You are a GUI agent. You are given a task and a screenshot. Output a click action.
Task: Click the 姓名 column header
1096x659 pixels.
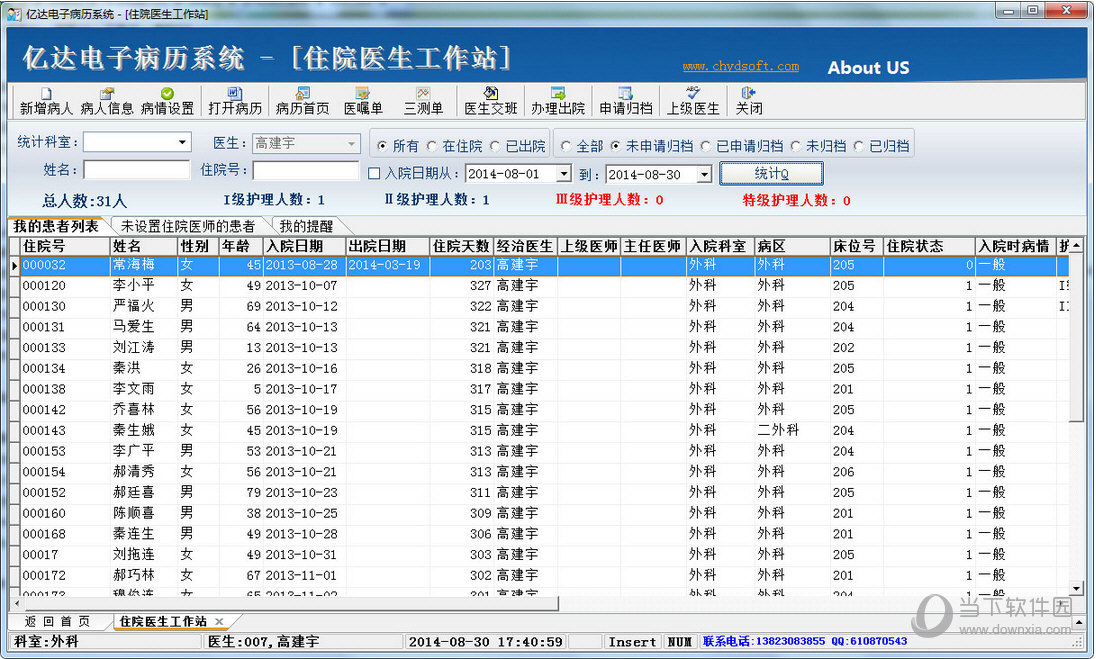tap(144, 246)
